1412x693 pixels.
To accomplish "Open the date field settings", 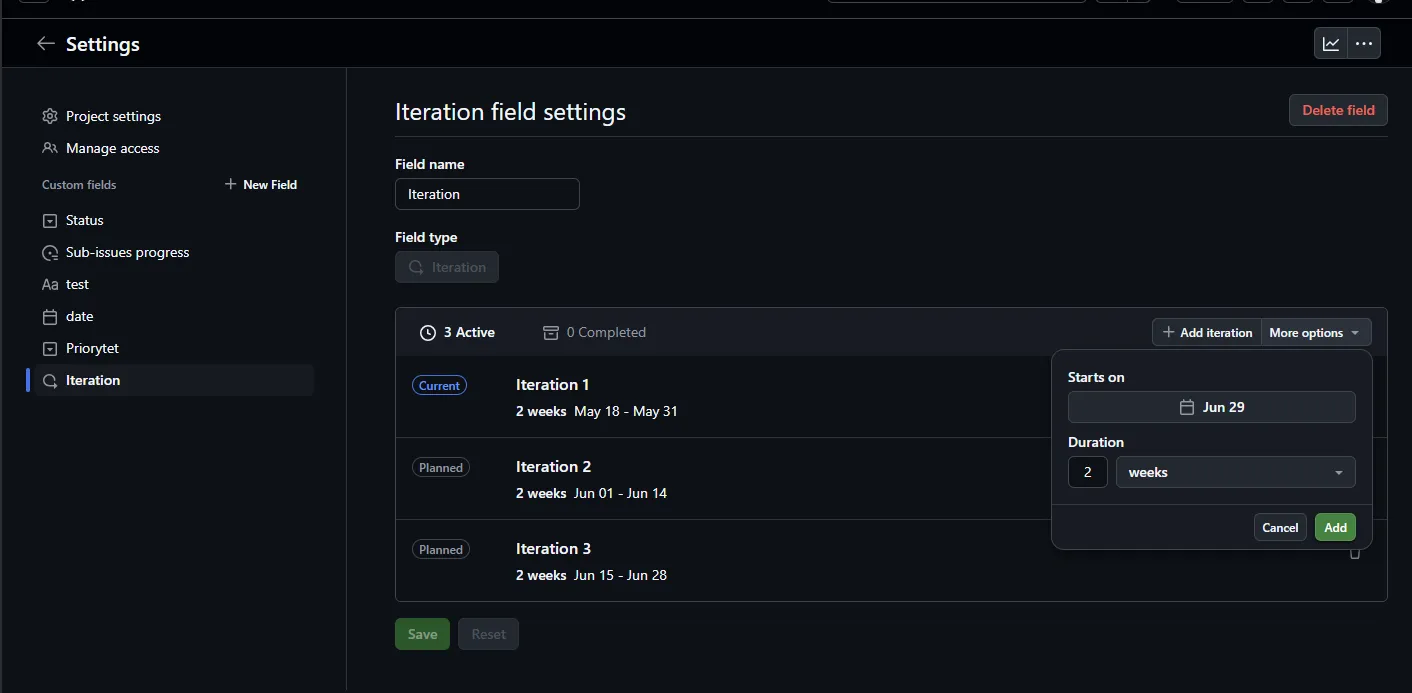I will 79,316.
